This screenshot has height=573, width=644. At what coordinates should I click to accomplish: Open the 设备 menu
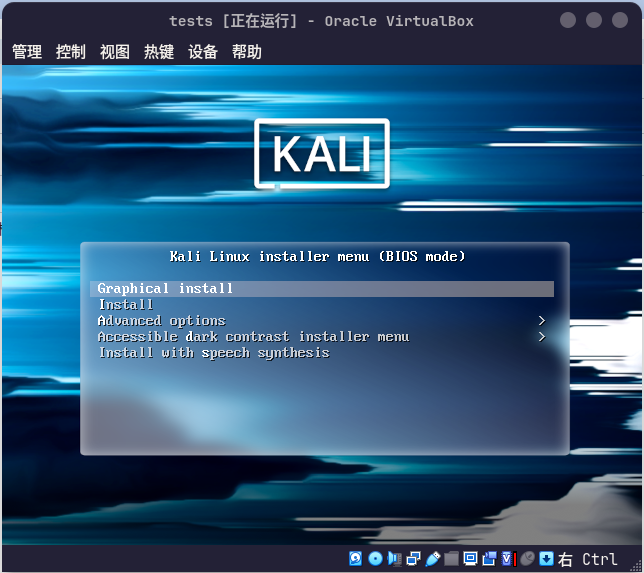pyautogui.click(x=203, y=52)
